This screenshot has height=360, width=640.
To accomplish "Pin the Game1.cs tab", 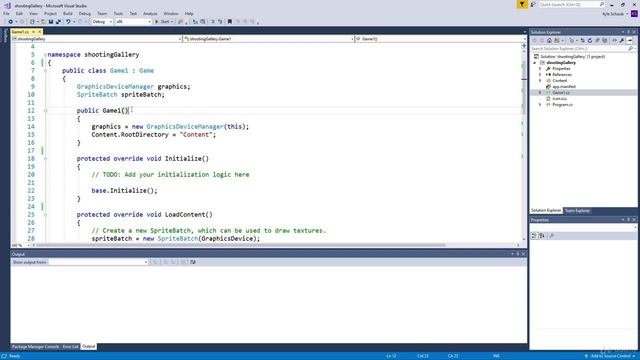I will coord(33,32).
